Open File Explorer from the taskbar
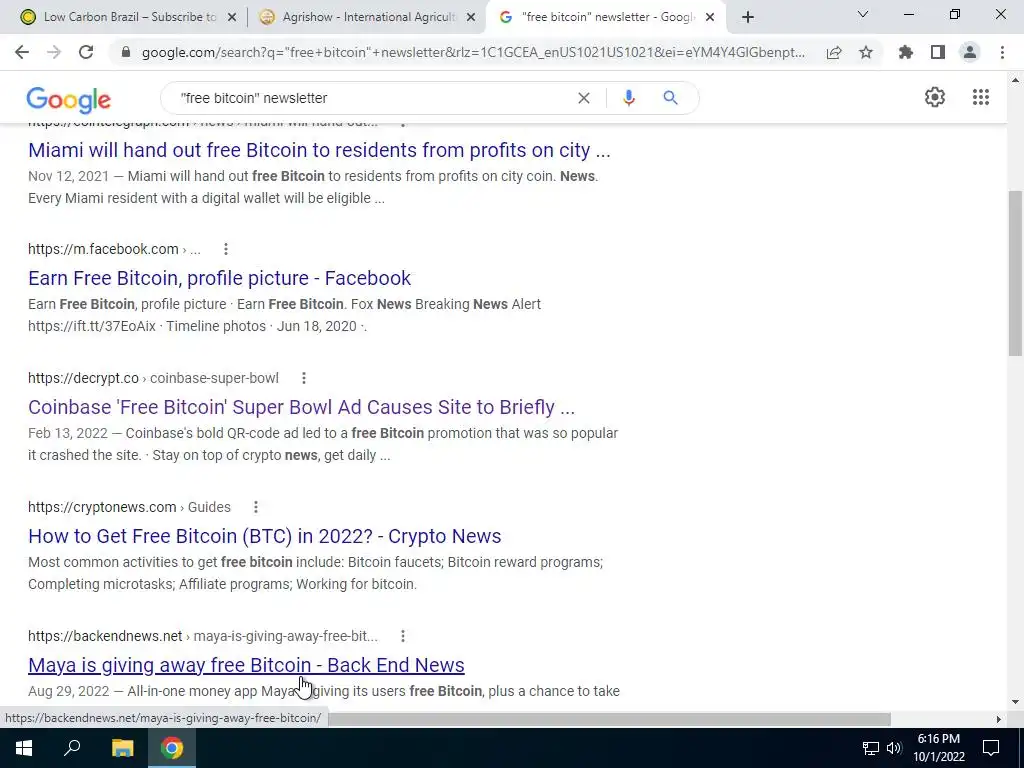The width and height of the screenshot is (1024, 768). pos(122,748)
